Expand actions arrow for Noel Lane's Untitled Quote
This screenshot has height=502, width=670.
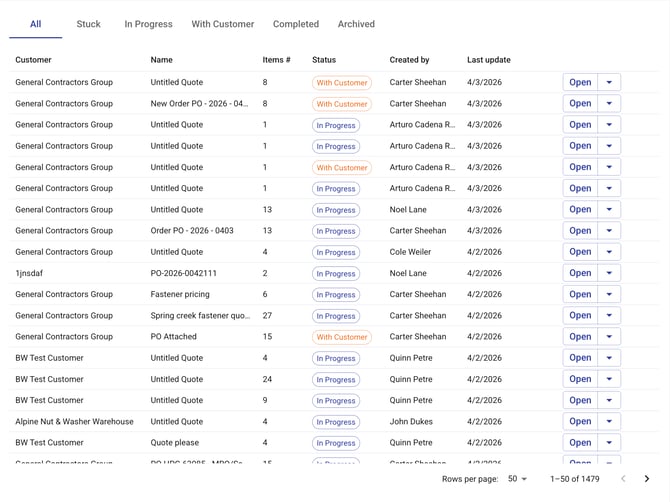609,209
